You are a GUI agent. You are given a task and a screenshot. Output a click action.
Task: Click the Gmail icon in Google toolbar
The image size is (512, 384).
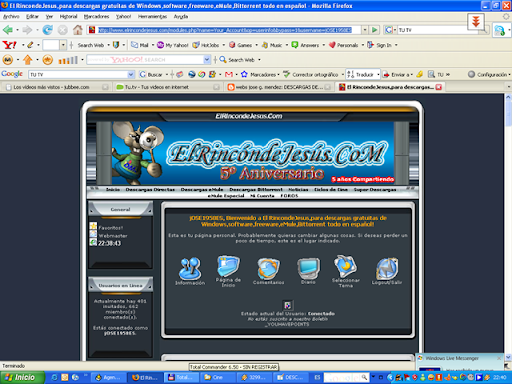[x=229, y=74]
